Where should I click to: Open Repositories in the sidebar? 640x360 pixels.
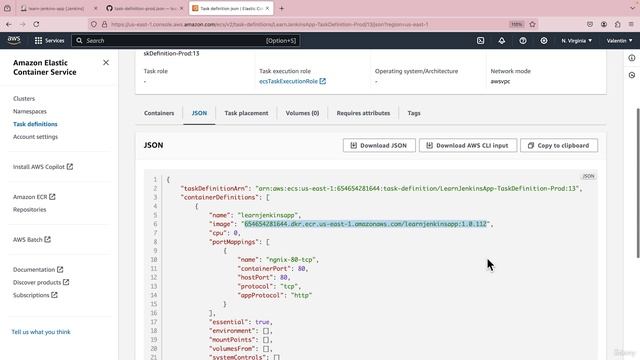(x=29, y=209)
